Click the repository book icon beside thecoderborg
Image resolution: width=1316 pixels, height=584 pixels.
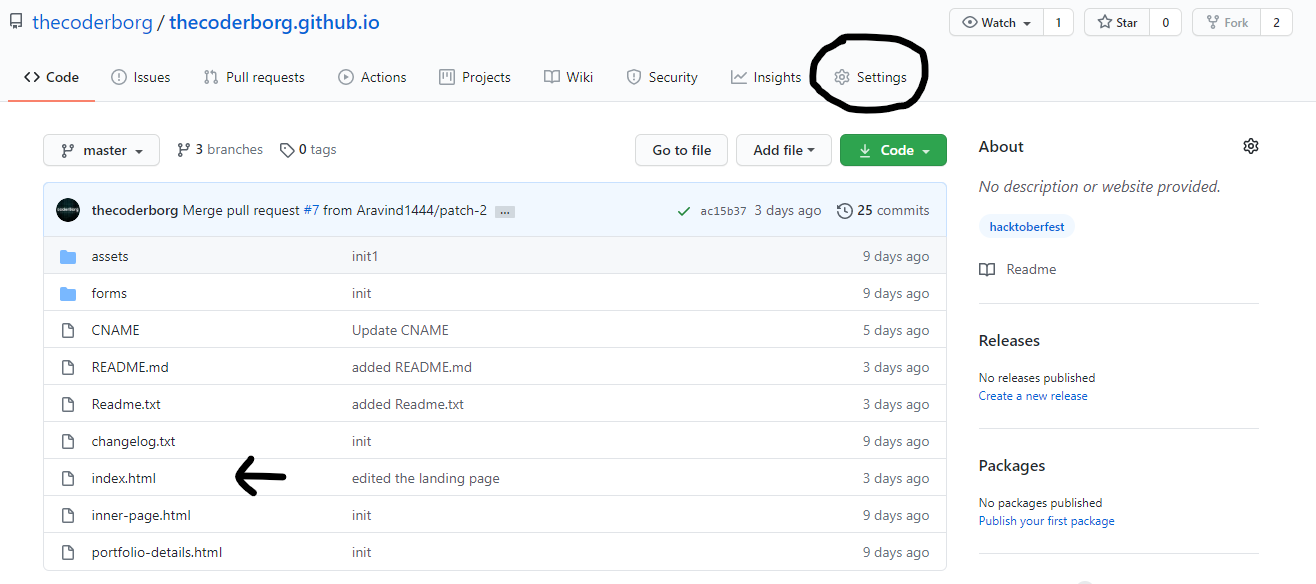(15, 22)
